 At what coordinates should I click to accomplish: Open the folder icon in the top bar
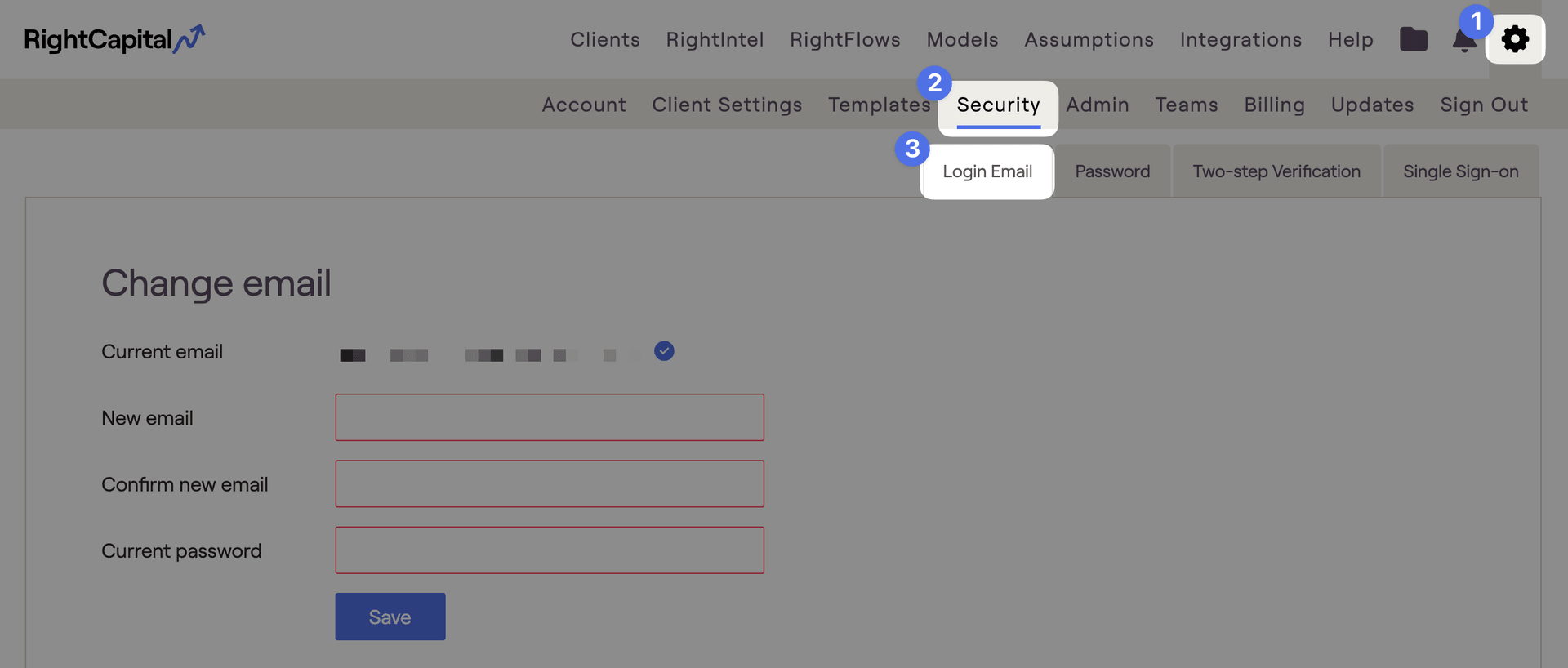coord(1414,39)
